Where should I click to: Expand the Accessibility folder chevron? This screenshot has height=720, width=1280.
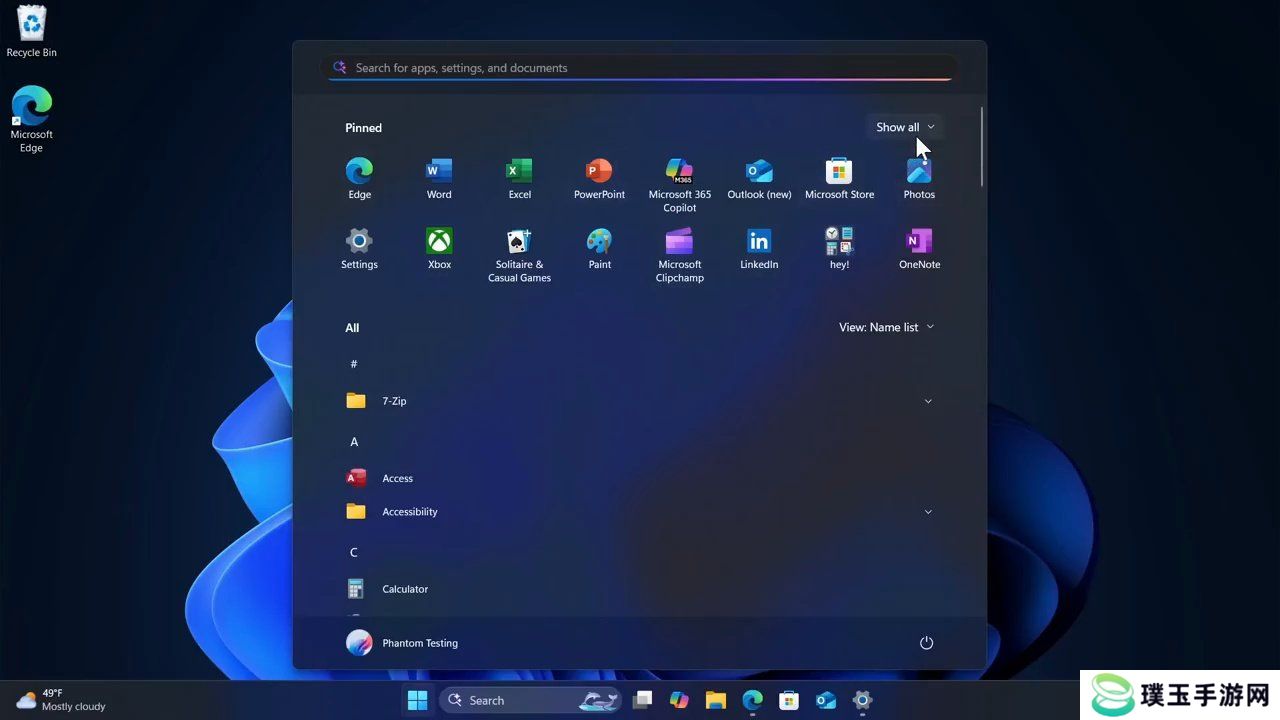[928, 512]
